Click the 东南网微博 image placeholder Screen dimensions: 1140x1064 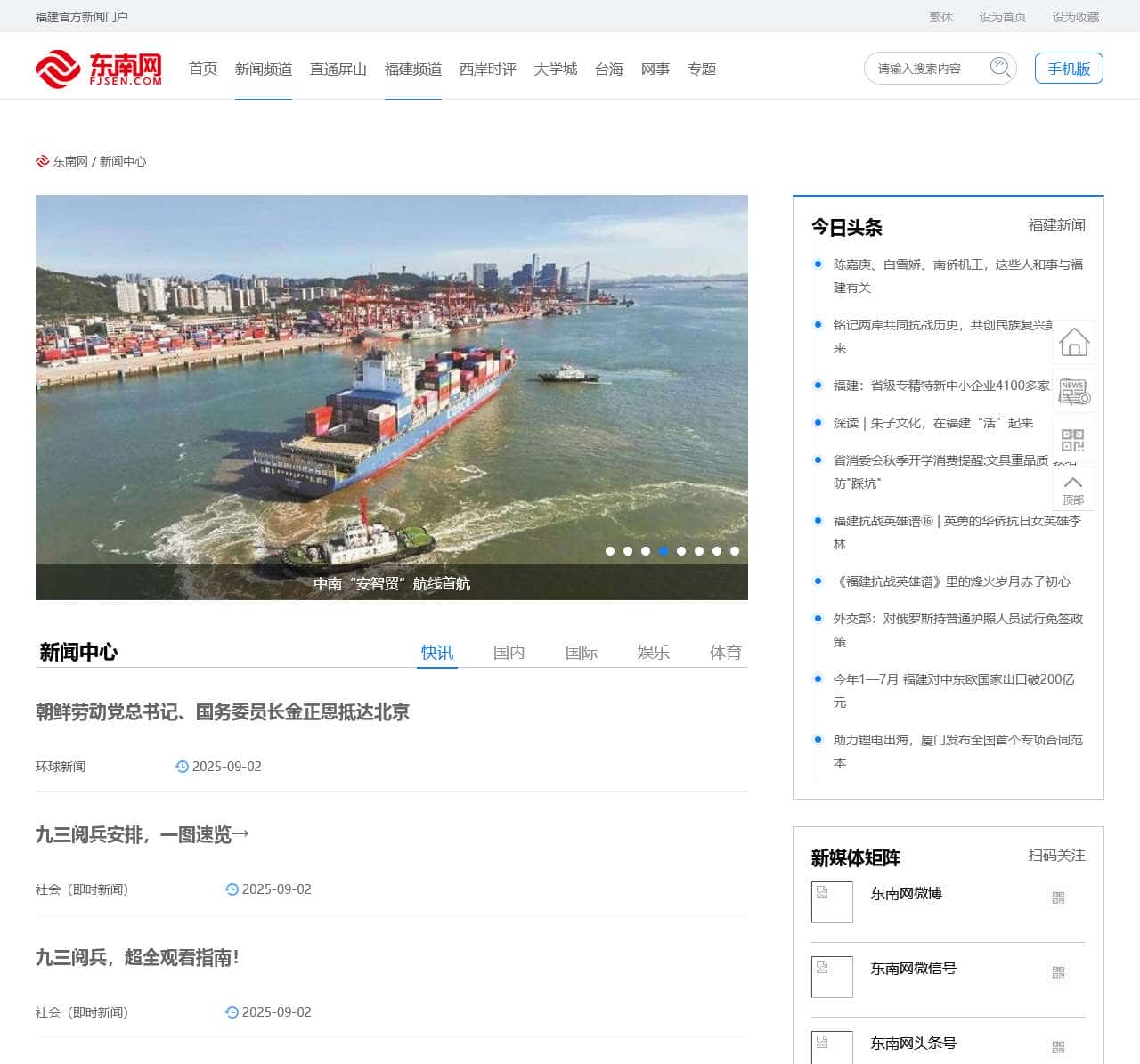click(x=832, y=902)
